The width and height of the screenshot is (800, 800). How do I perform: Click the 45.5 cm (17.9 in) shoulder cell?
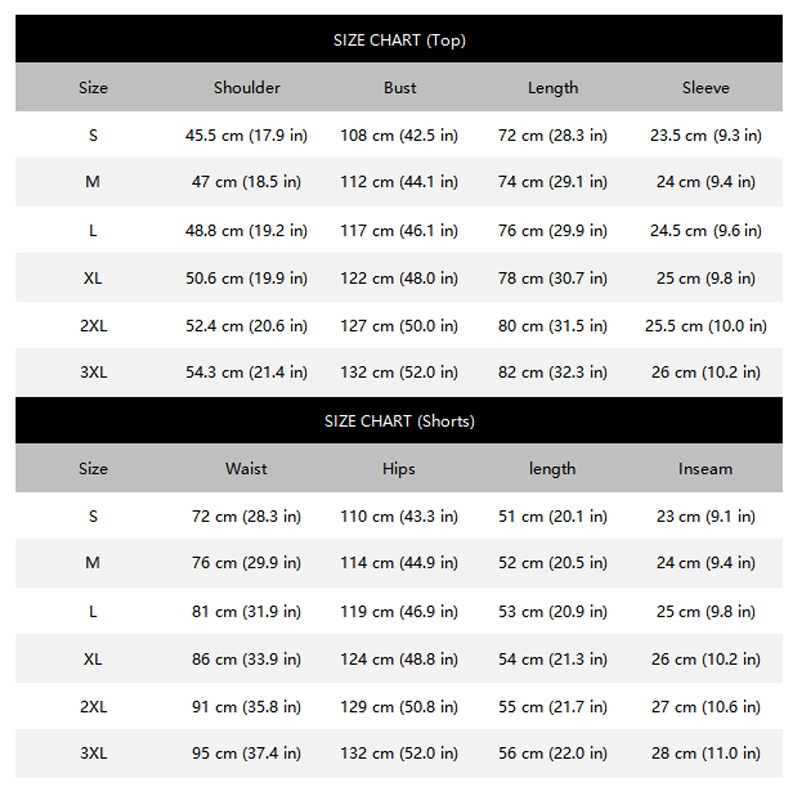247,136
